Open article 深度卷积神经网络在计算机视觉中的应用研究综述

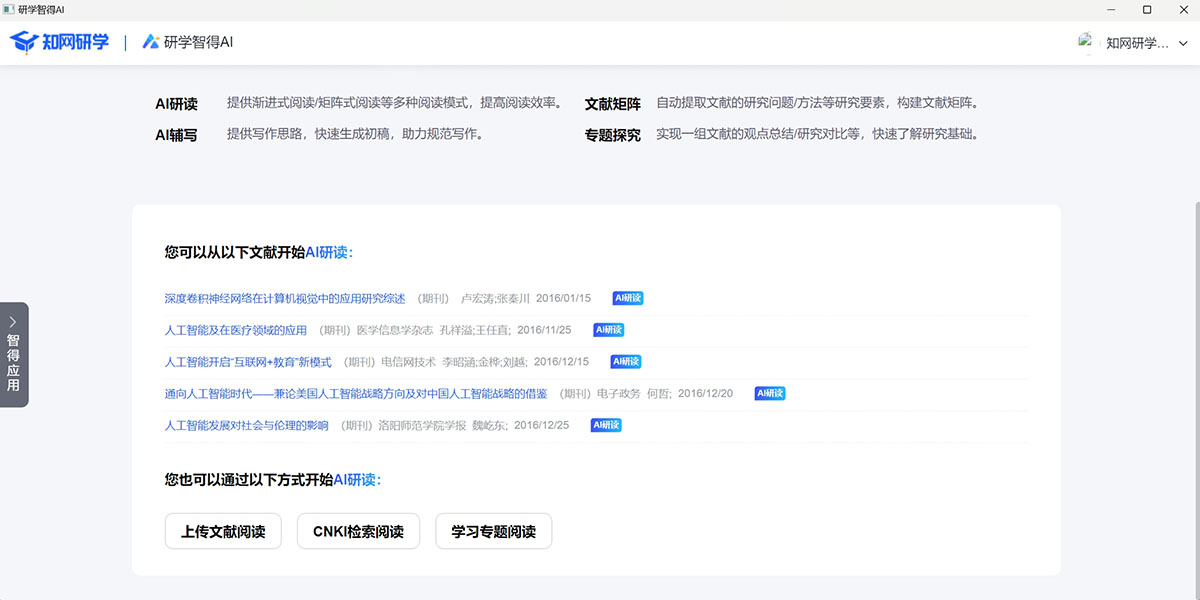pos(285,298)
